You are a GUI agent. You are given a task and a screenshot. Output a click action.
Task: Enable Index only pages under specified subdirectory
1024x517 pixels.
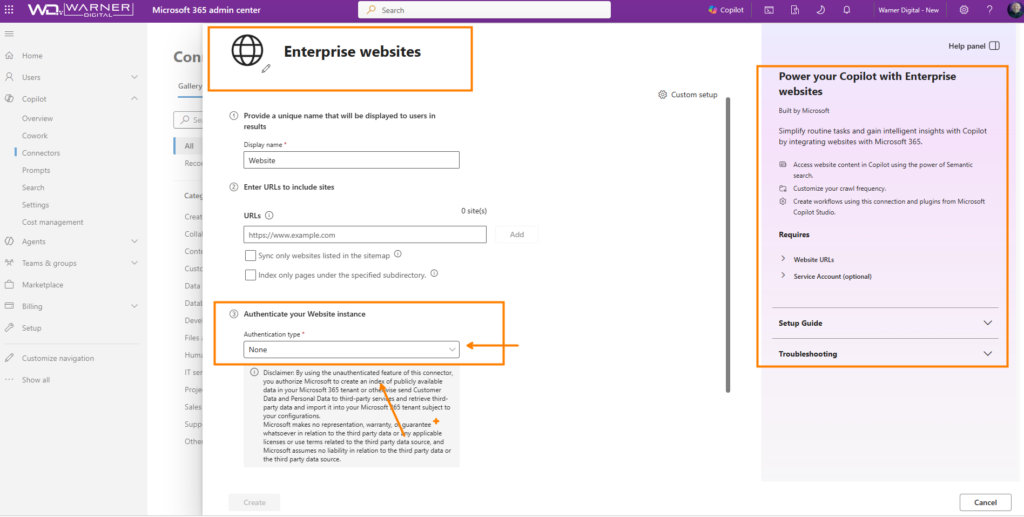pos(250,275)
